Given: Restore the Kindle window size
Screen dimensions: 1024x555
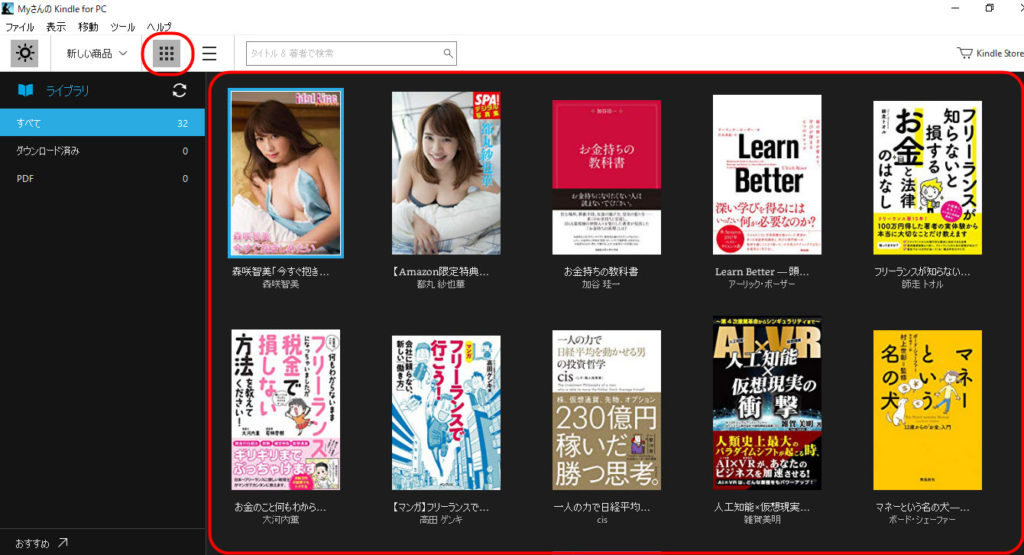Looking at the screenshot, I should [990, 8].
